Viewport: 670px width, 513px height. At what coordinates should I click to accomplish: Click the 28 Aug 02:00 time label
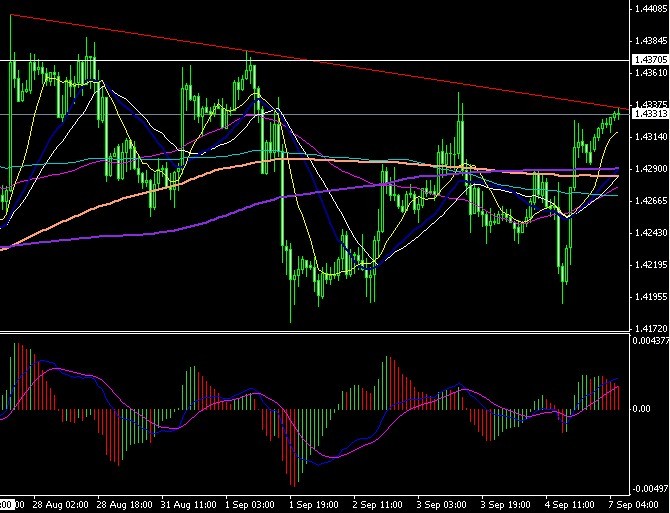pos(61,504)
